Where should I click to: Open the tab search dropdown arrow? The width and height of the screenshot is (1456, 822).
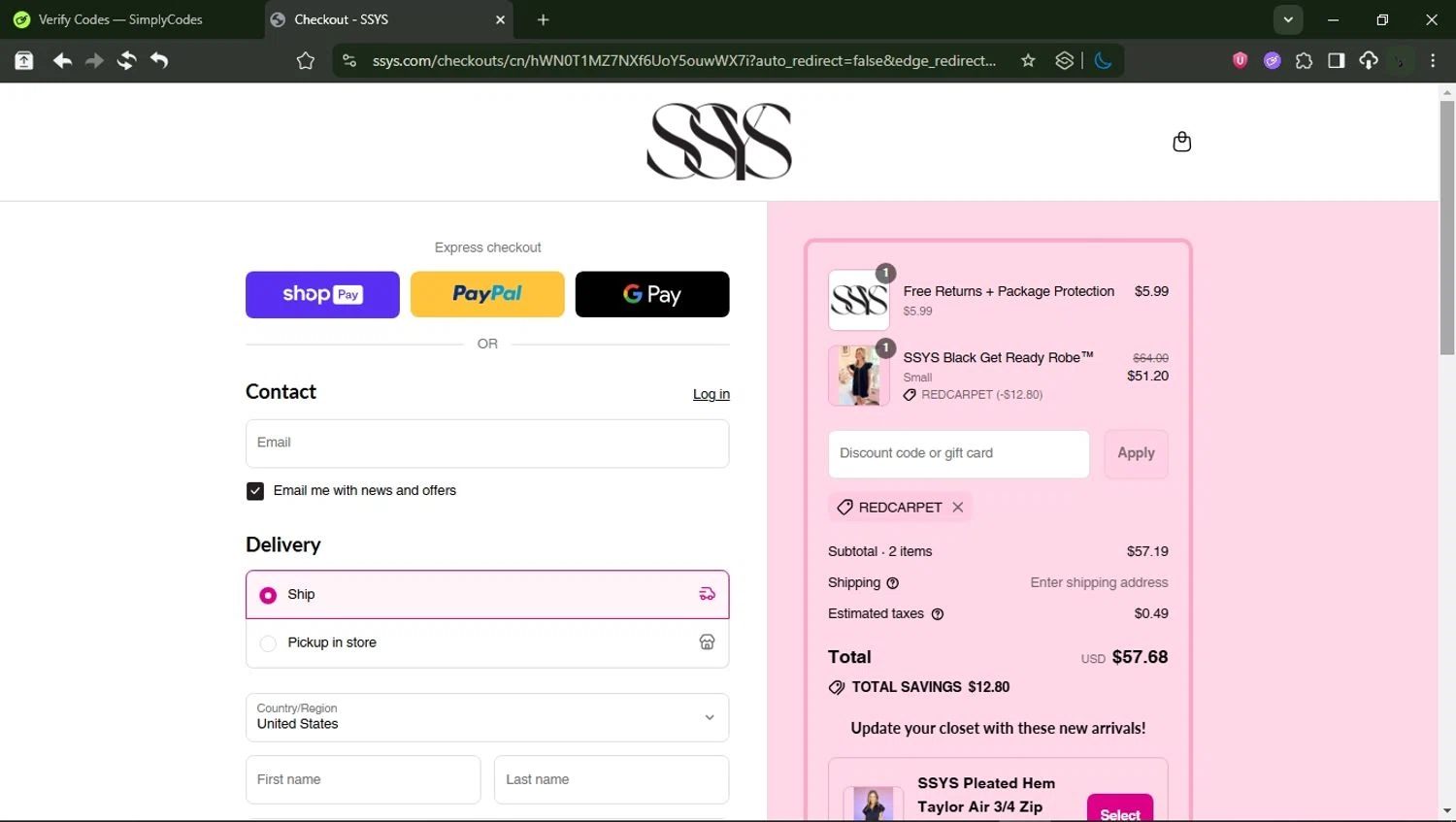tap(1288, 19)
